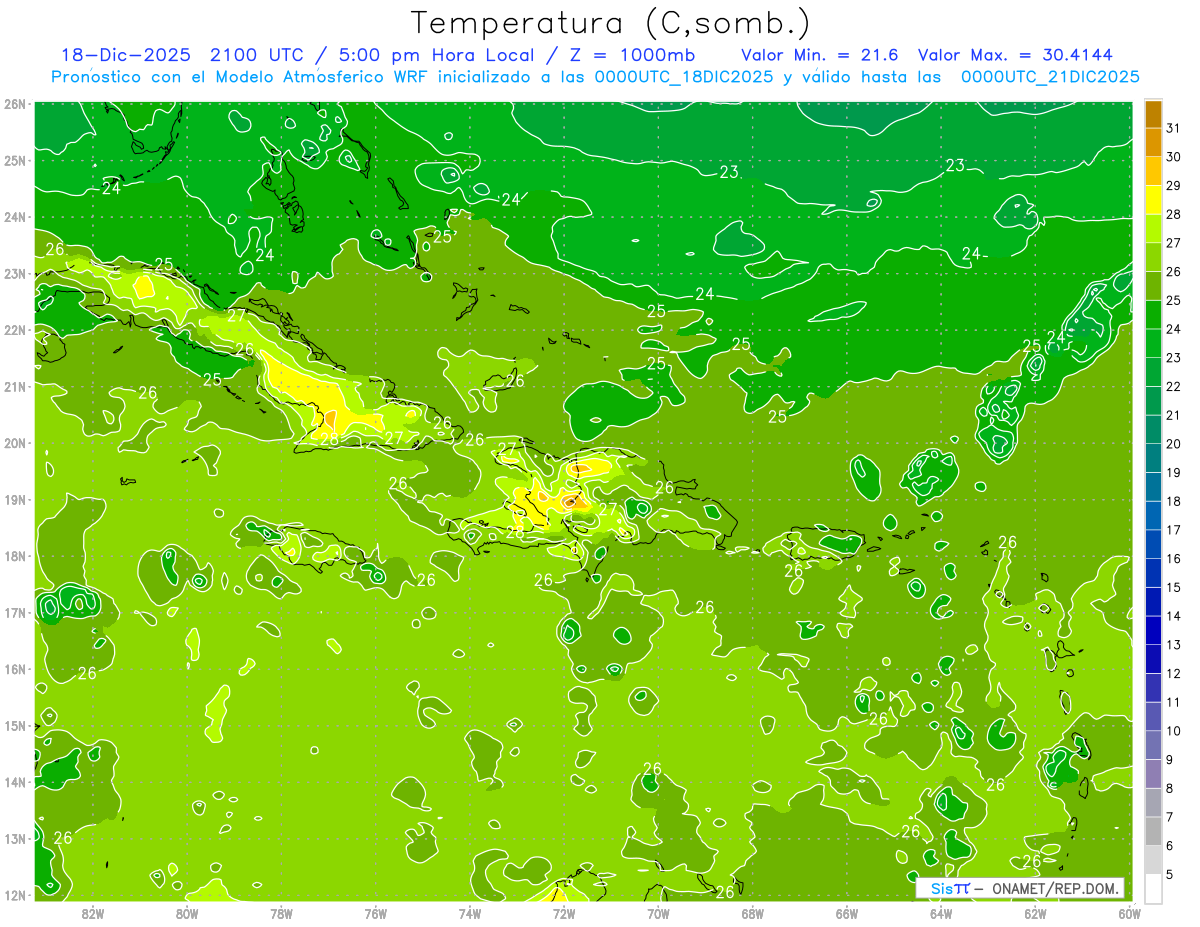Click the "60W" longitude axis label
This screenshot has height=927, width=1200.
pos(1128,913)
